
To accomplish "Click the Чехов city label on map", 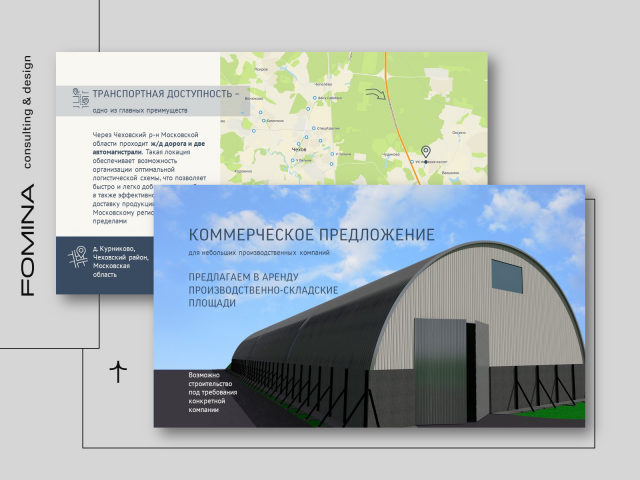I will pos(299,150).
